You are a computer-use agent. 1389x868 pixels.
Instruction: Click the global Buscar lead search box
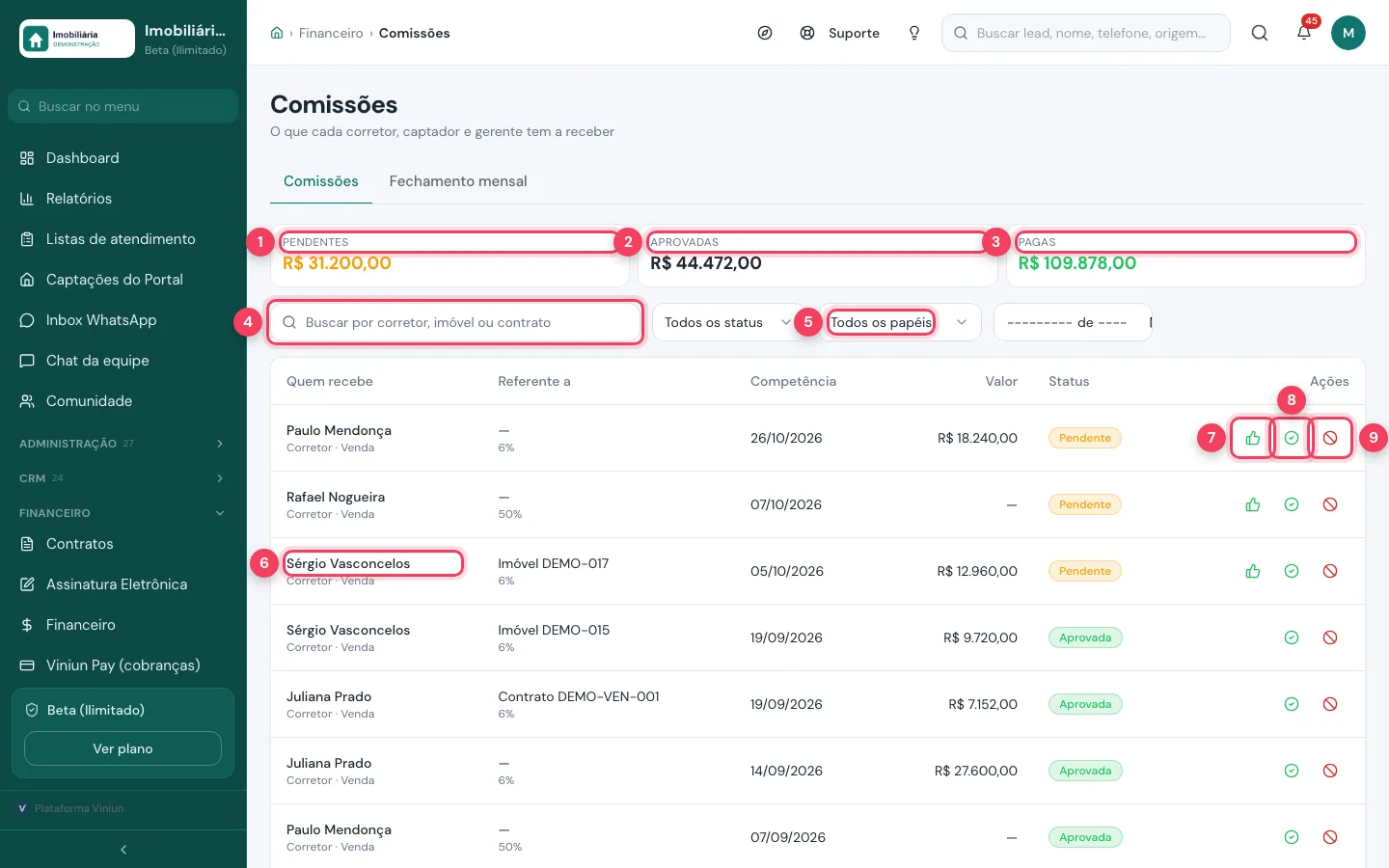(1086, 33)
